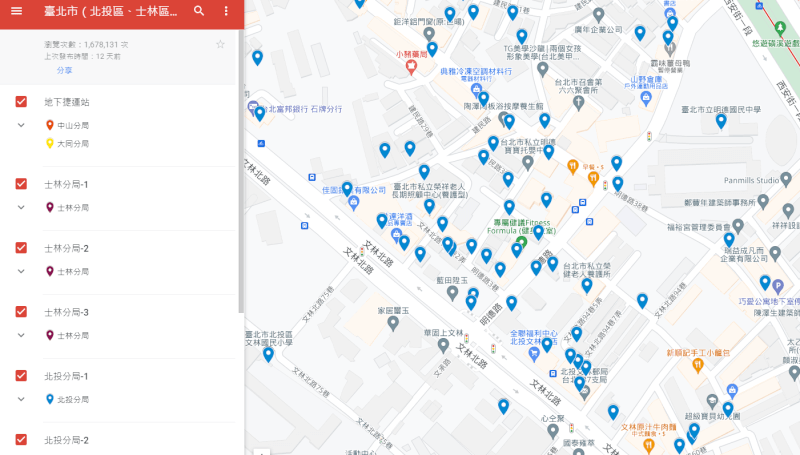800x455 pixels.
Task: Click the purple parking marker 巧愛公寓地下室
Action: coord(778,286)
